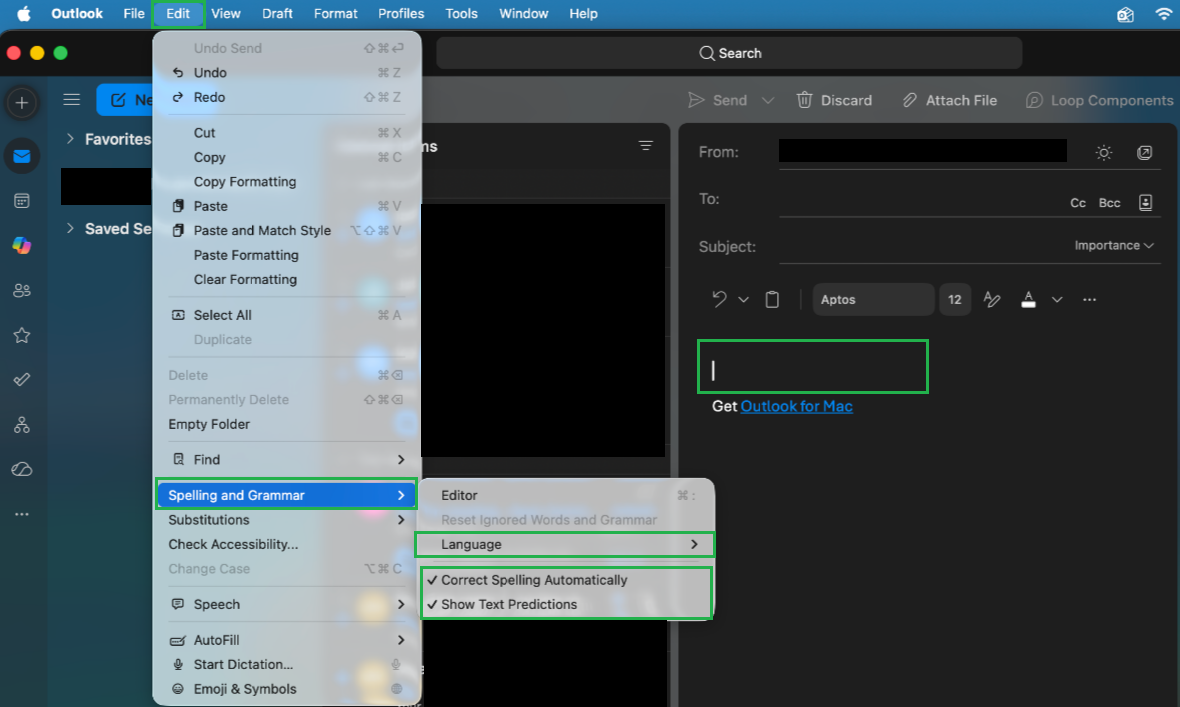This screenshot has width=1180, height=707.
Task: Choose Start Dictation in Edit menu
Action: pyautogui.click(x=287, y=664)
